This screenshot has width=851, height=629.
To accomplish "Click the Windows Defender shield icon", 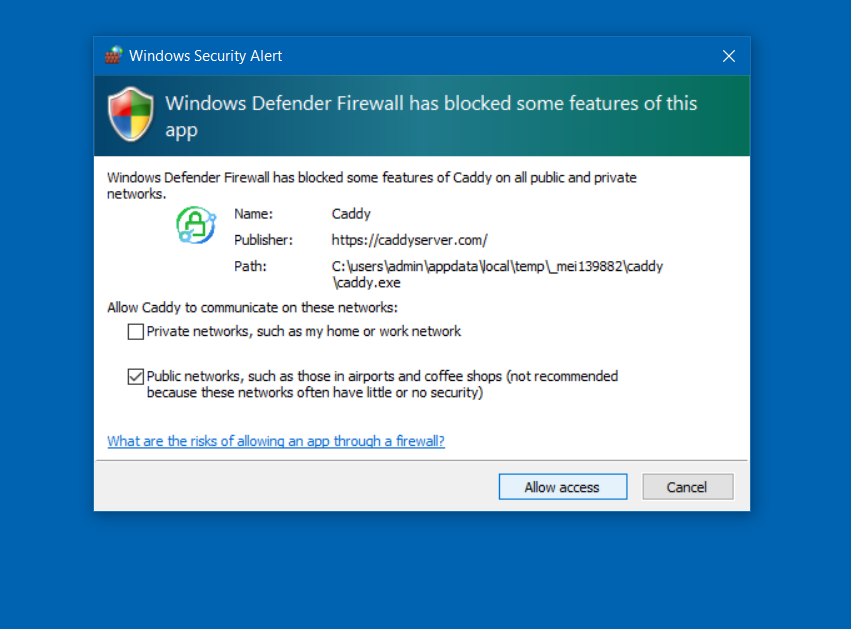I will (130, 115).
